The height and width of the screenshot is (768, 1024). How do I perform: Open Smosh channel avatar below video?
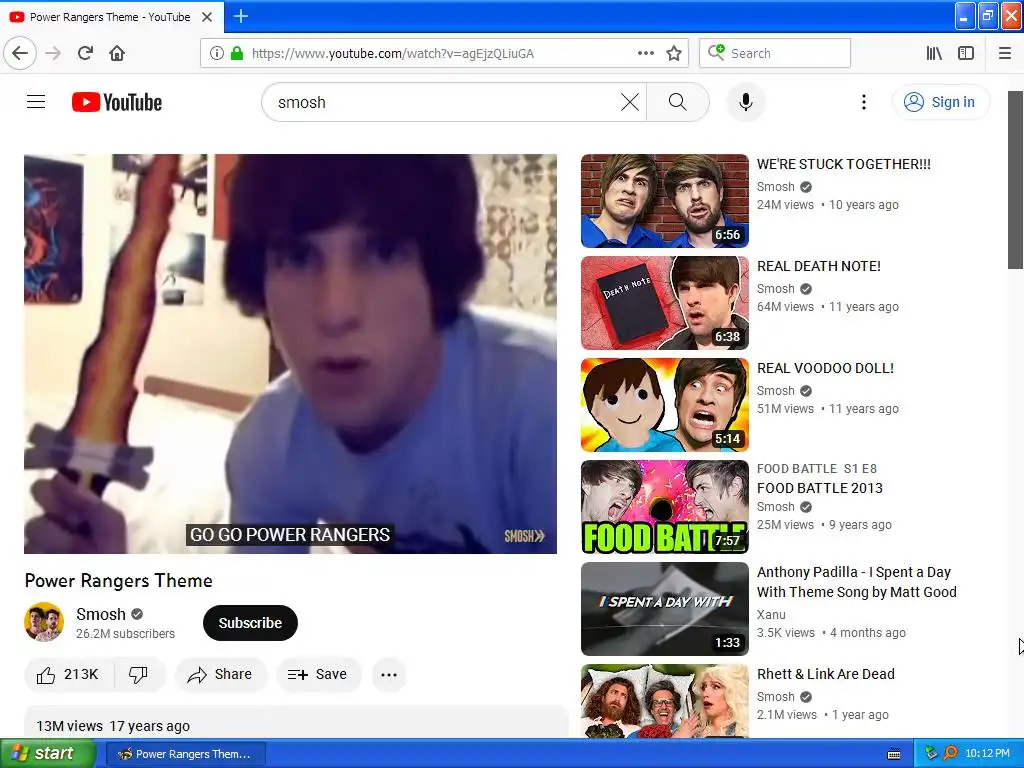(x=44, y=622)
